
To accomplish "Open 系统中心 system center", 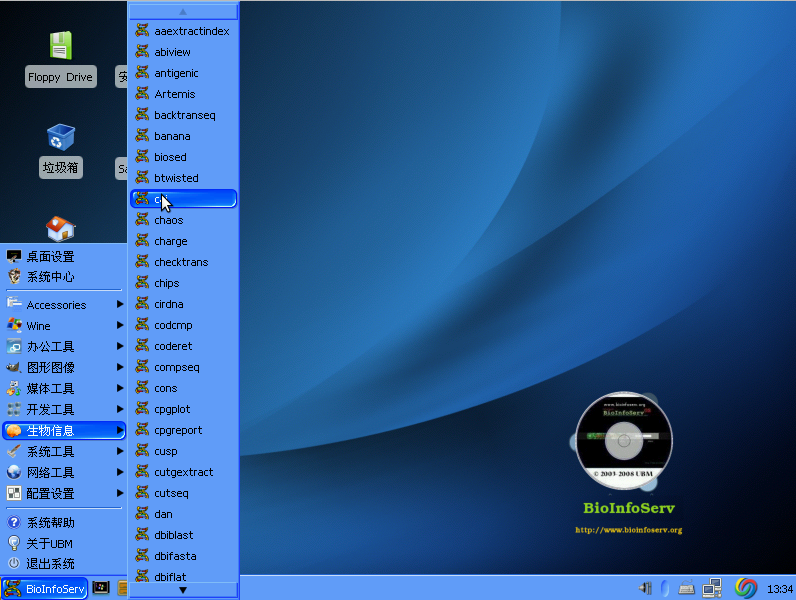I will coord(64,277).
